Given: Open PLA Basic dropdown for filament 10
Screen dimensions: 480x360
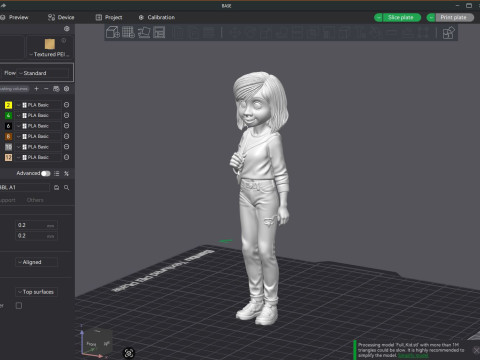Looking at the screenshot, I should coord(38,147).
